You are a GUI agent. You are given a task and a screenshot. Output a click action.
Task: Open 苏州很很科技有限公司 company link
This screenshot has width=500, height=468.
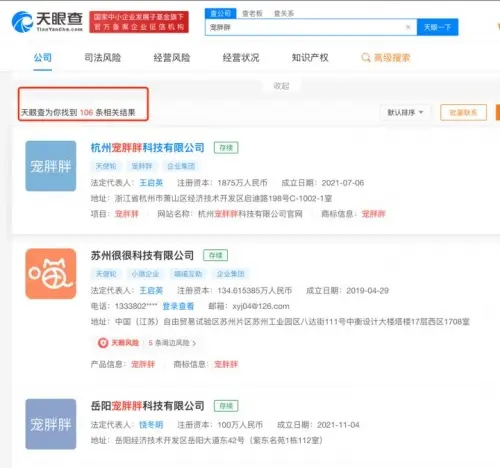pyautogui.click(x=142, y=255)
